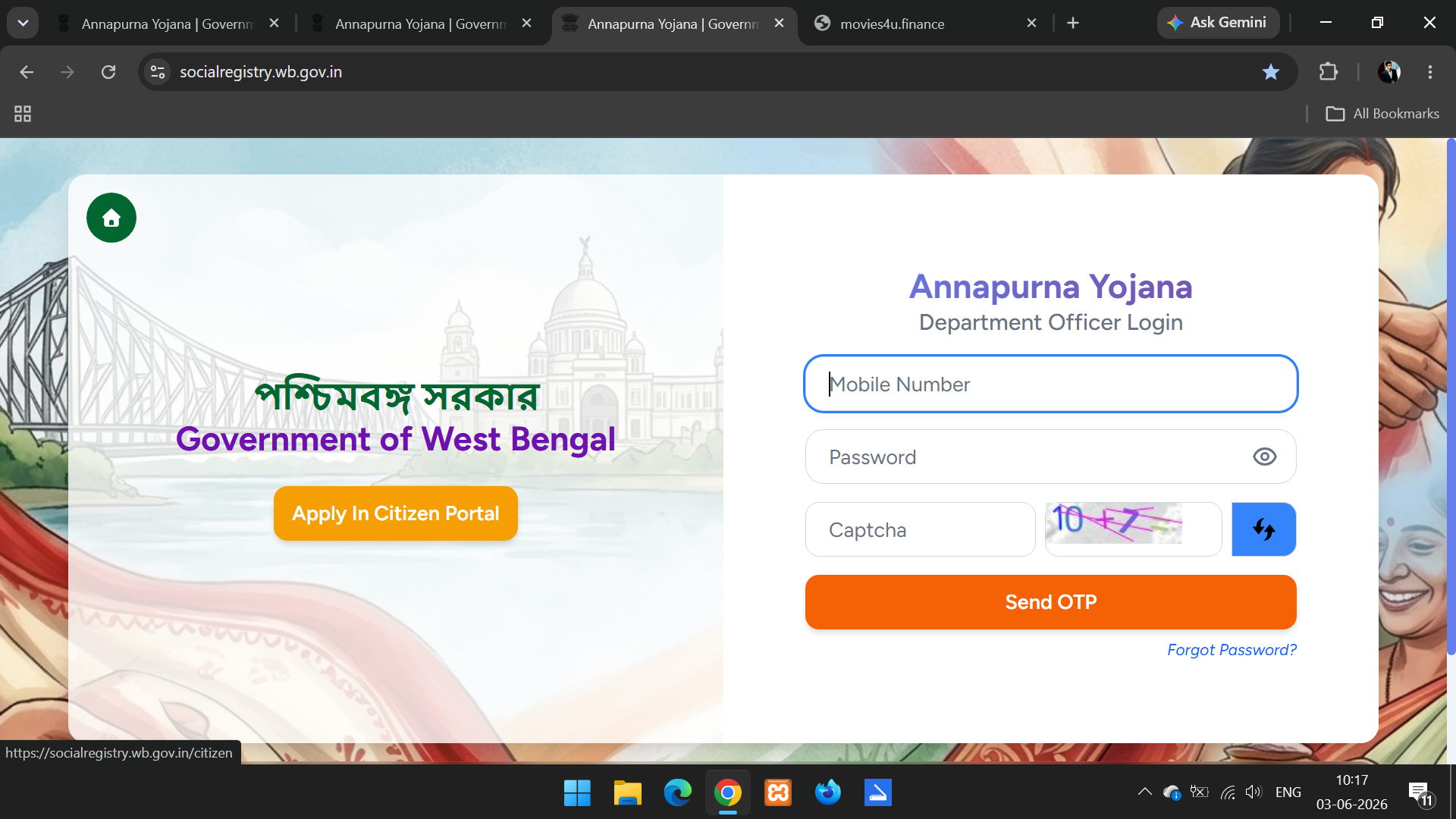Launch Microsoft Edge from taskbar
This screenshot has height=819, width=1456.
pyautogui.click(x=677, y=793)
